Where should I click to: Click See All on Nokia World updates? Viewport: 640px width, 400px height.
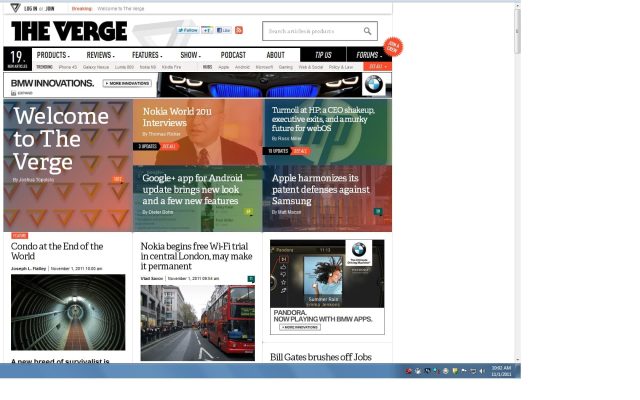click(169, 146)
